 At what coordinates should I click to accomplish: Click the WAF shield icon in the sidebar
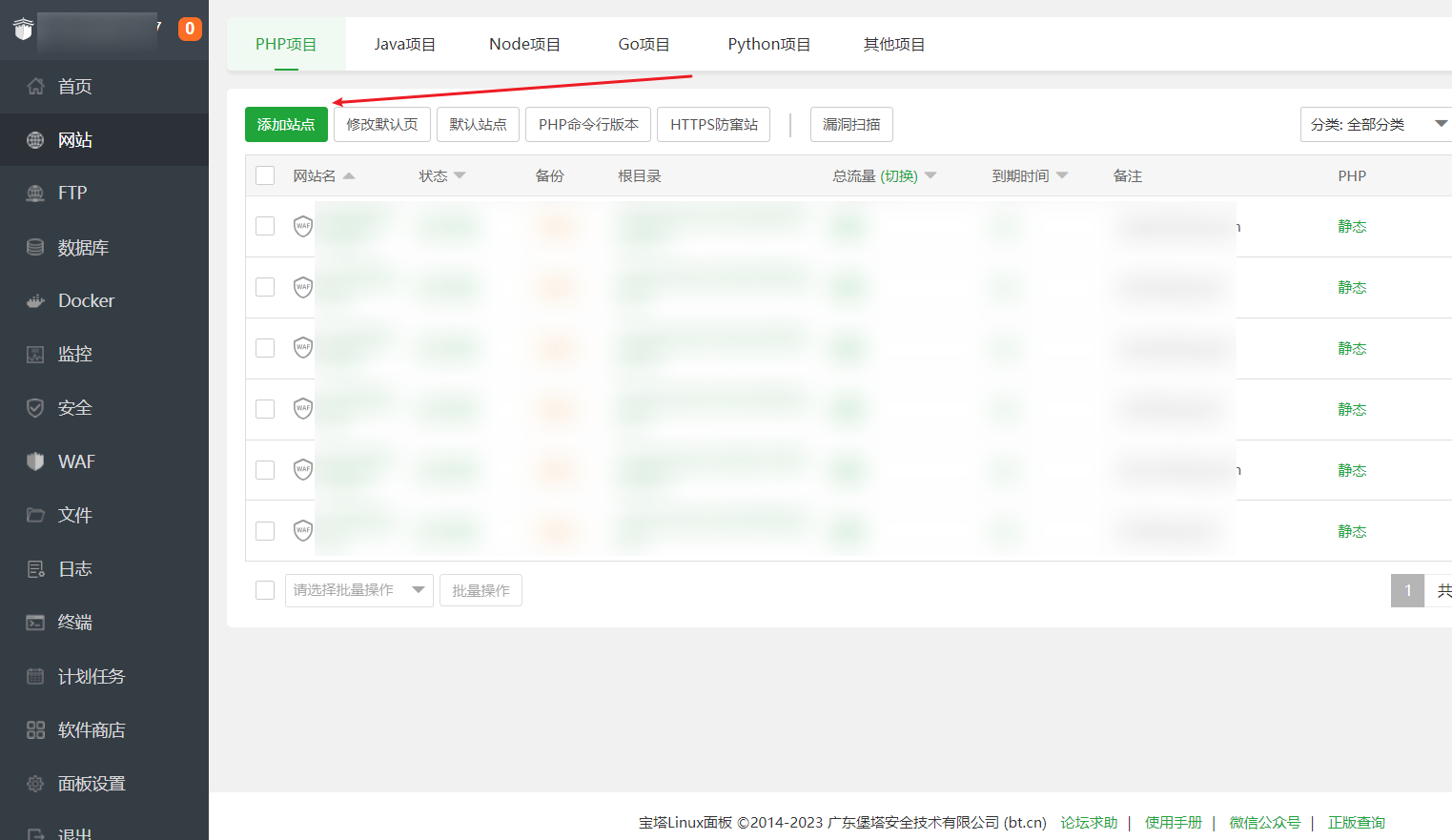coord(35,461)
